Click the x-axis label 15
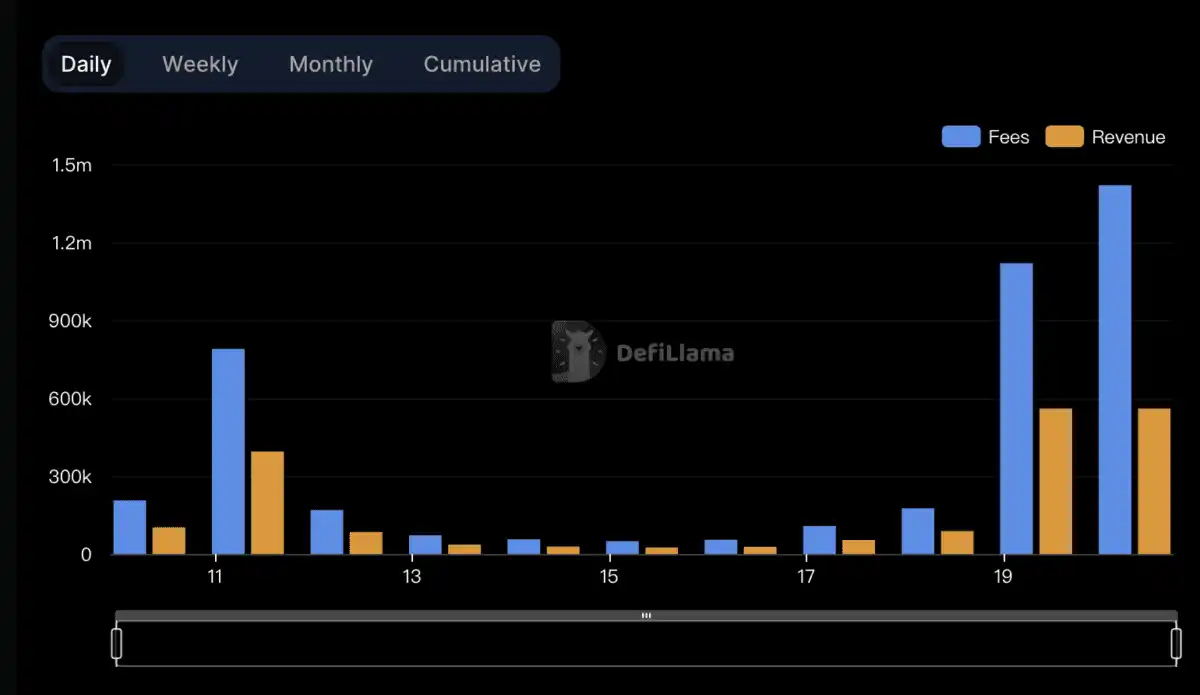 tap(609, 577)
